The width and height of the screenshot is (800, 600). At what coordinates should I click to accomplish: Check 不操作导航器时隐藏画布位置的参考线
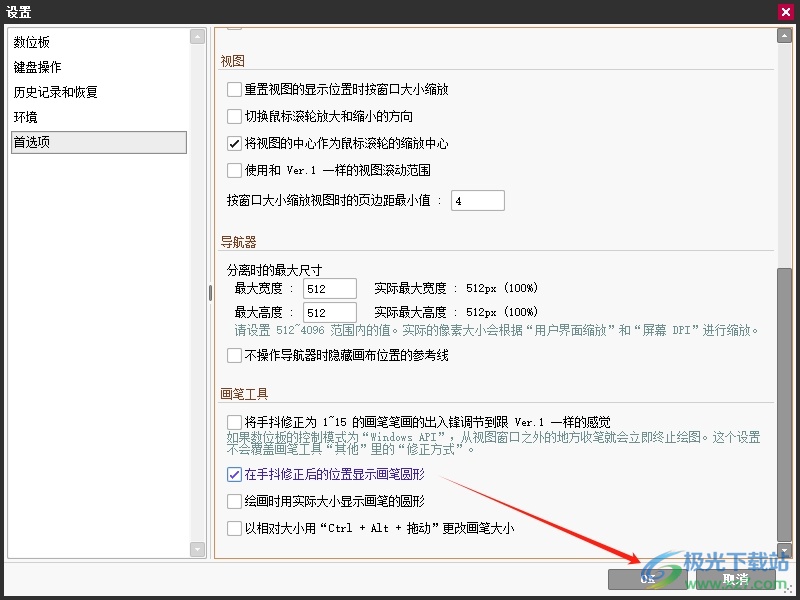click(x=234, y=355)
